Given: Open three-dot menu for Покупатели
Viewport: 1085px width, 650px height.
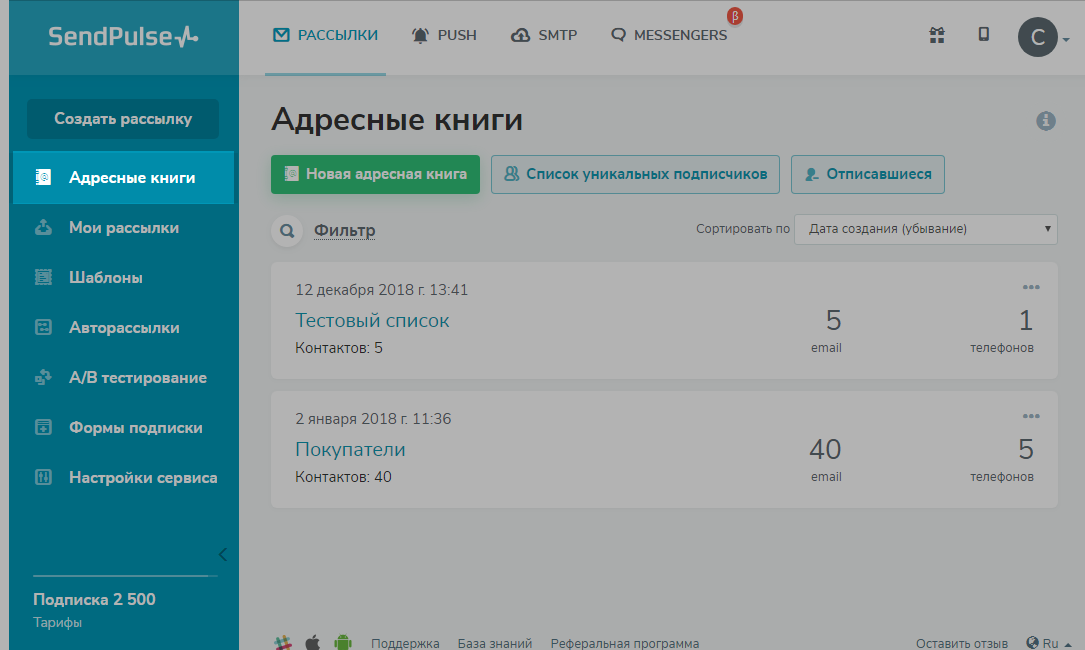Looking at the screenshot, I should (x=1031, y=416).
